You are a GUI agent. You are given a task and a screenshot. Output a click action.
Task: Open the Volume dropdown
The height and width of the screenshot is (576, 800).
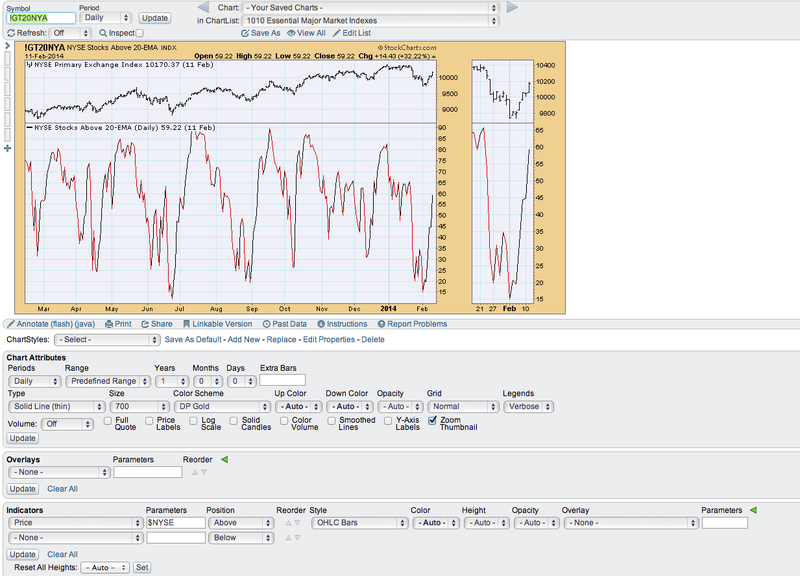point(67,424)
